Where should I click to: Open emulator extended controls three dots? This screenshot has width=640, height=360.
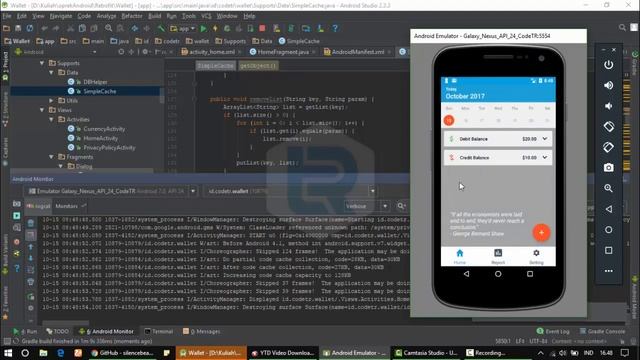coord(608,271)
